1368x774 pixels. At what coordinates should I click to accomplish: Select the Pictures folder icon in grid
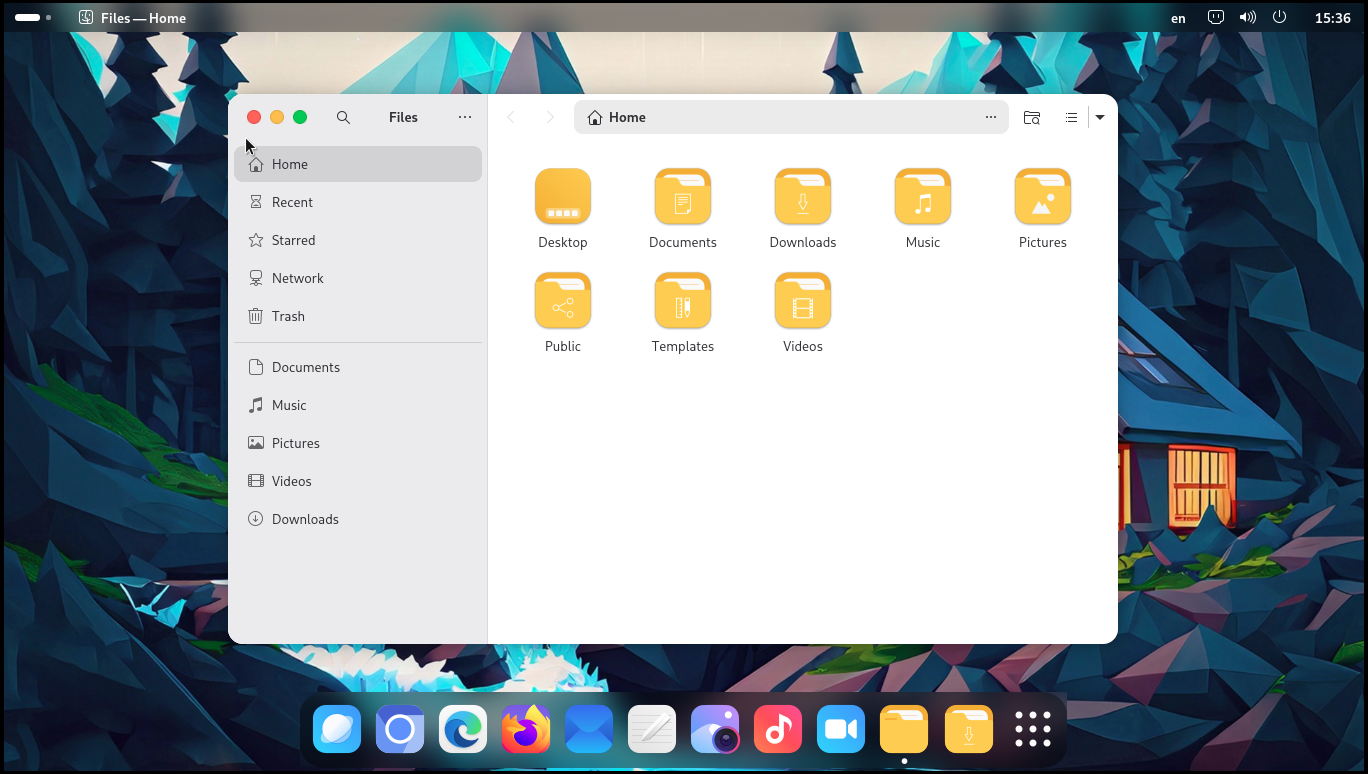(x=1043, y=196)
